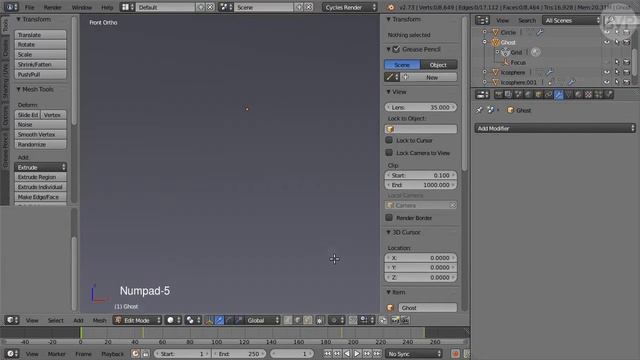Open the Window menu
This screenshot has height=360, width=640.
(x=82, y=7)
